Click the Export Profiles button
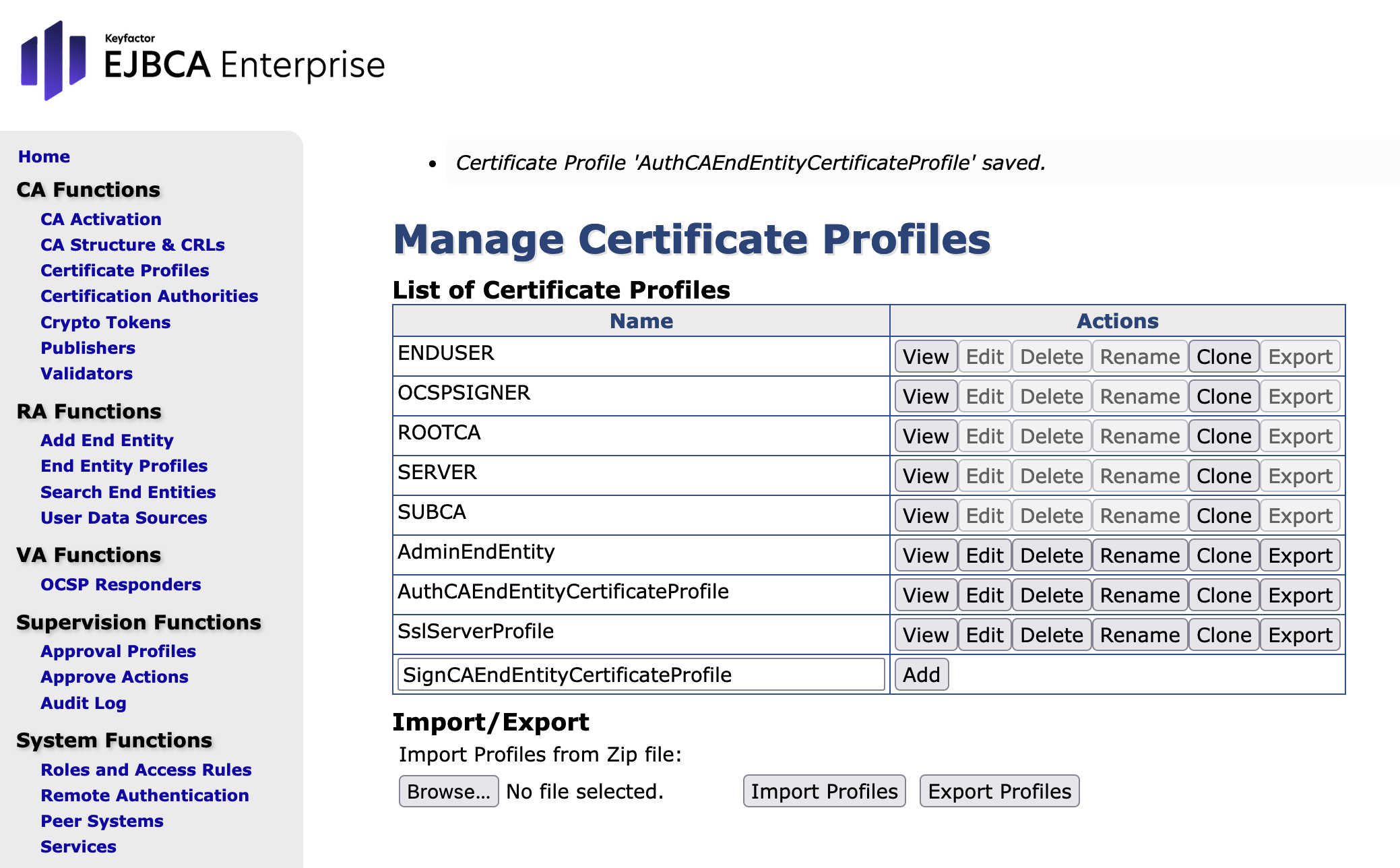The image size is (1400, 868). (998, 791)
